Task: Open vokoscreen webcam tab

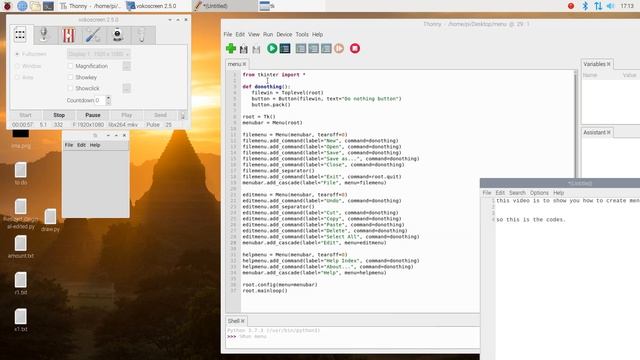Action: point(118,35)
